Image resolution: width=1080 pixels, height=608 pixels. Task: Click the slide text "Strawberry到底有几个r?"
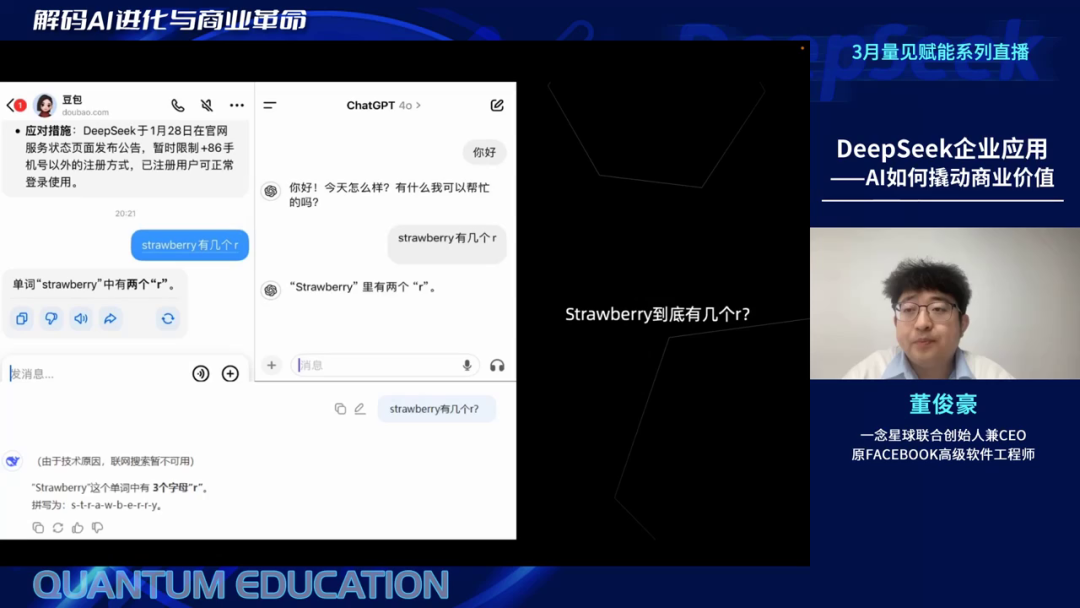pyautogui.click(x=657, y=315)
